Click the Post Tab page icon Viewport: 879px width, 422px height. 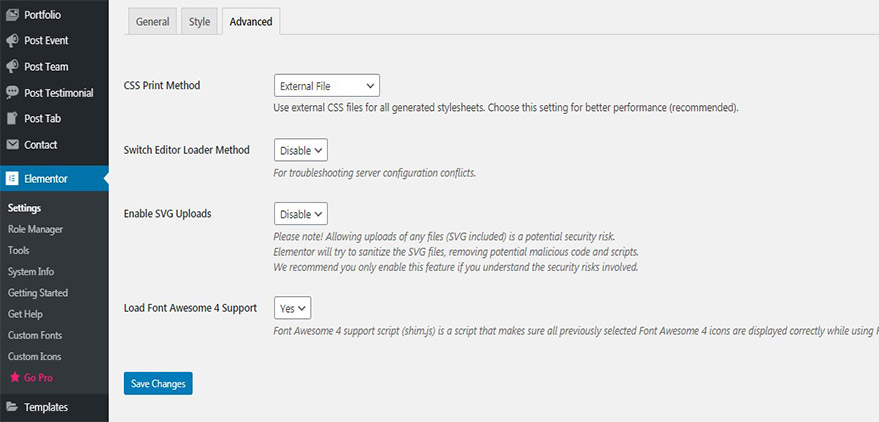click(12, 119)
